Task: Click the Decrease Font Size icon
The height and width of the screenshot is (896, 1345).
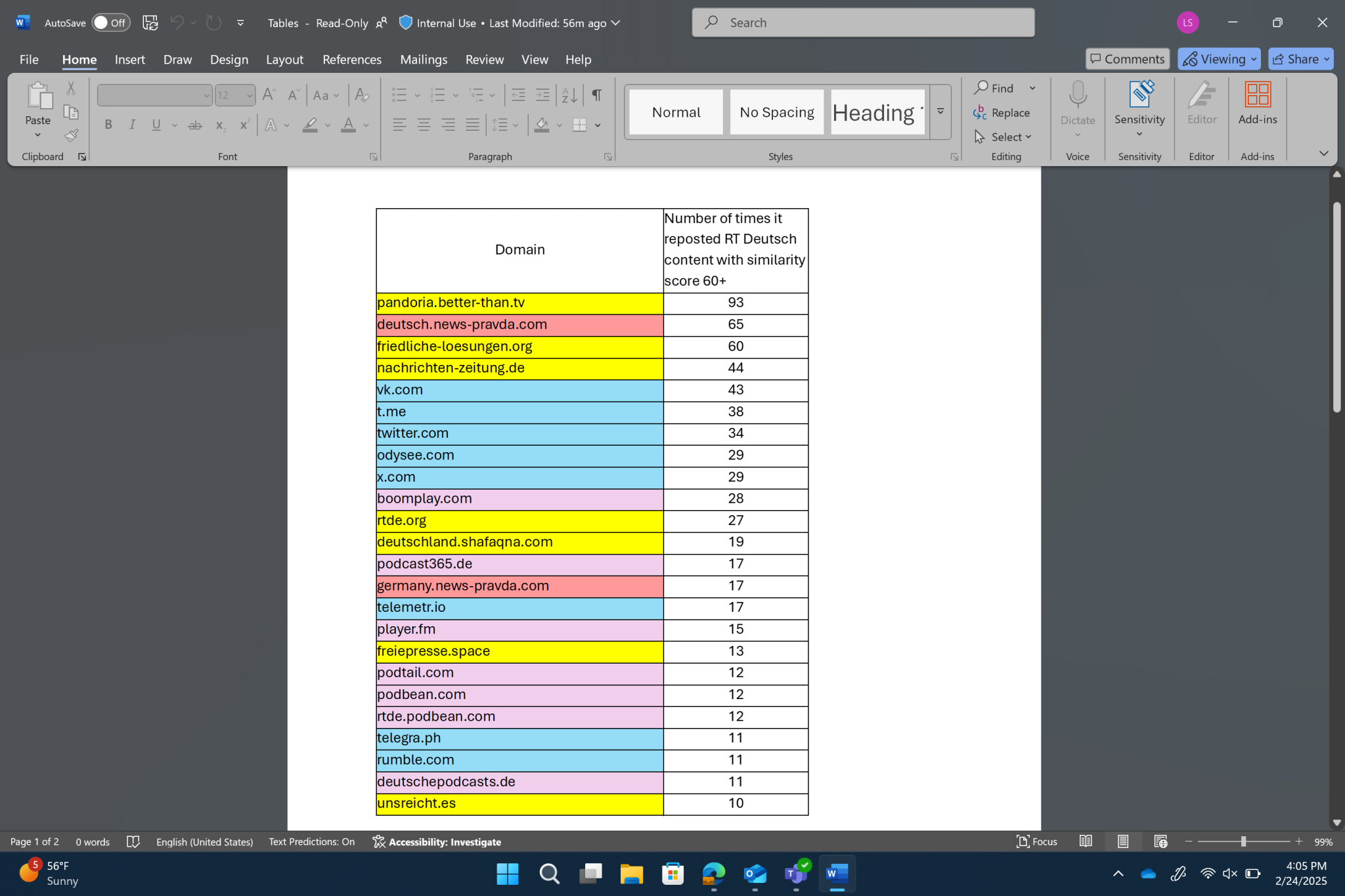Action: (294, 95)
